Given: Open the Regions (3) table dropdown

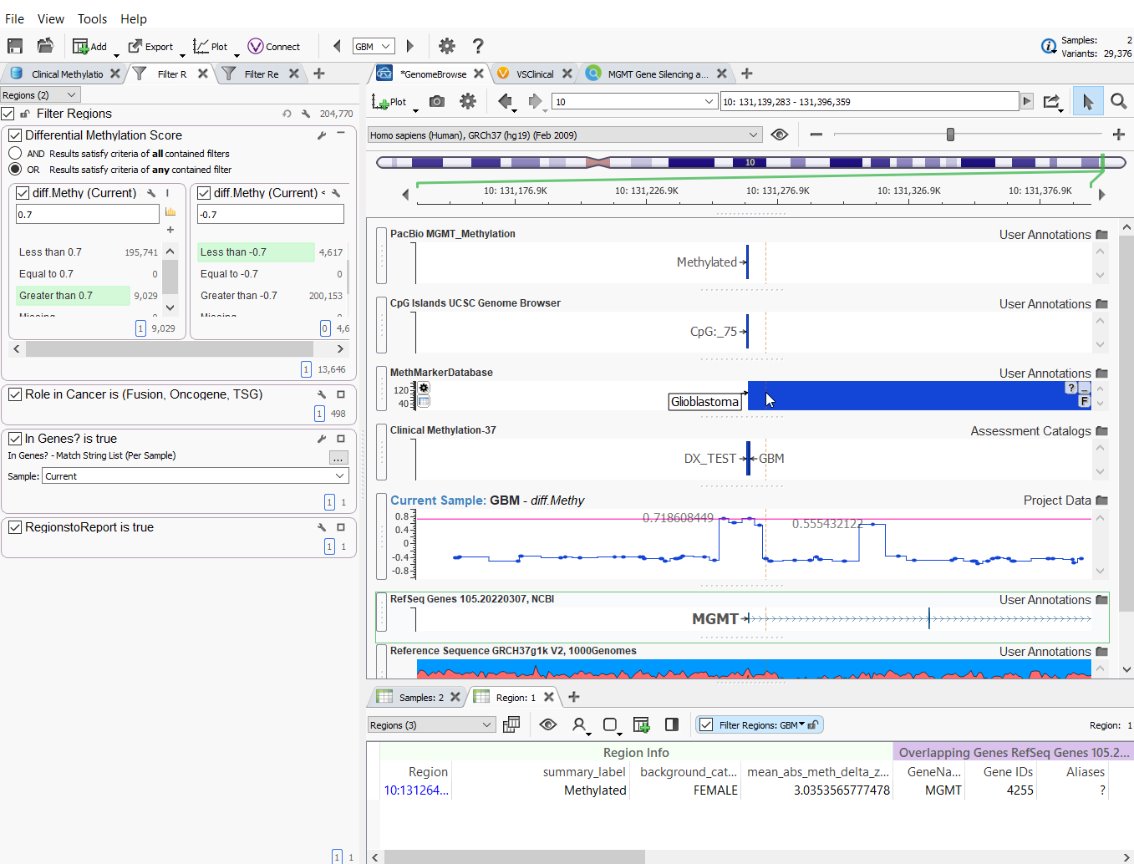Looking at the screenshot, I should (x=431, y=725).
